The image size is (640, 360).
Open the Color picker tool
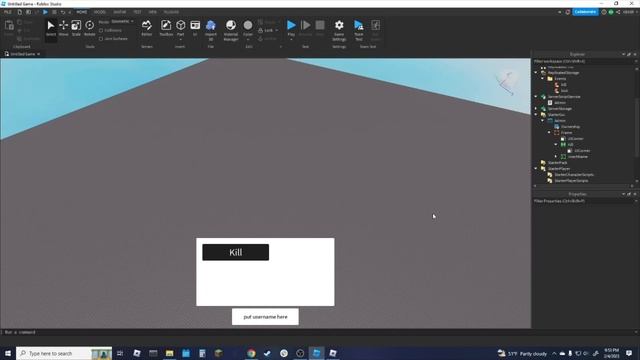[x=248, y=27]
